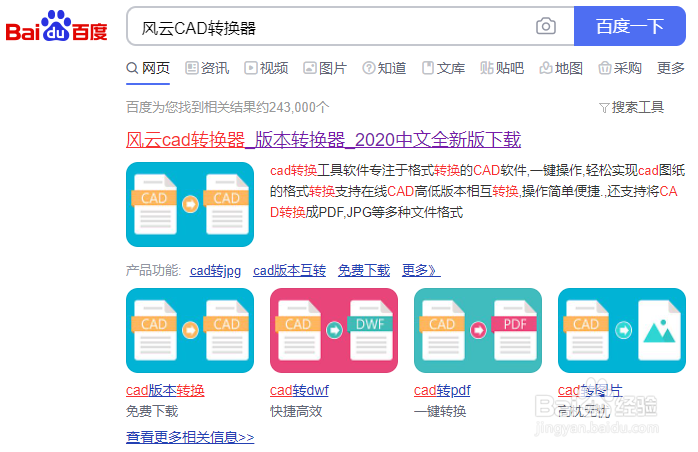Select the 网页 tab
Screen dimensions: 698x452
tap(148, 68)
